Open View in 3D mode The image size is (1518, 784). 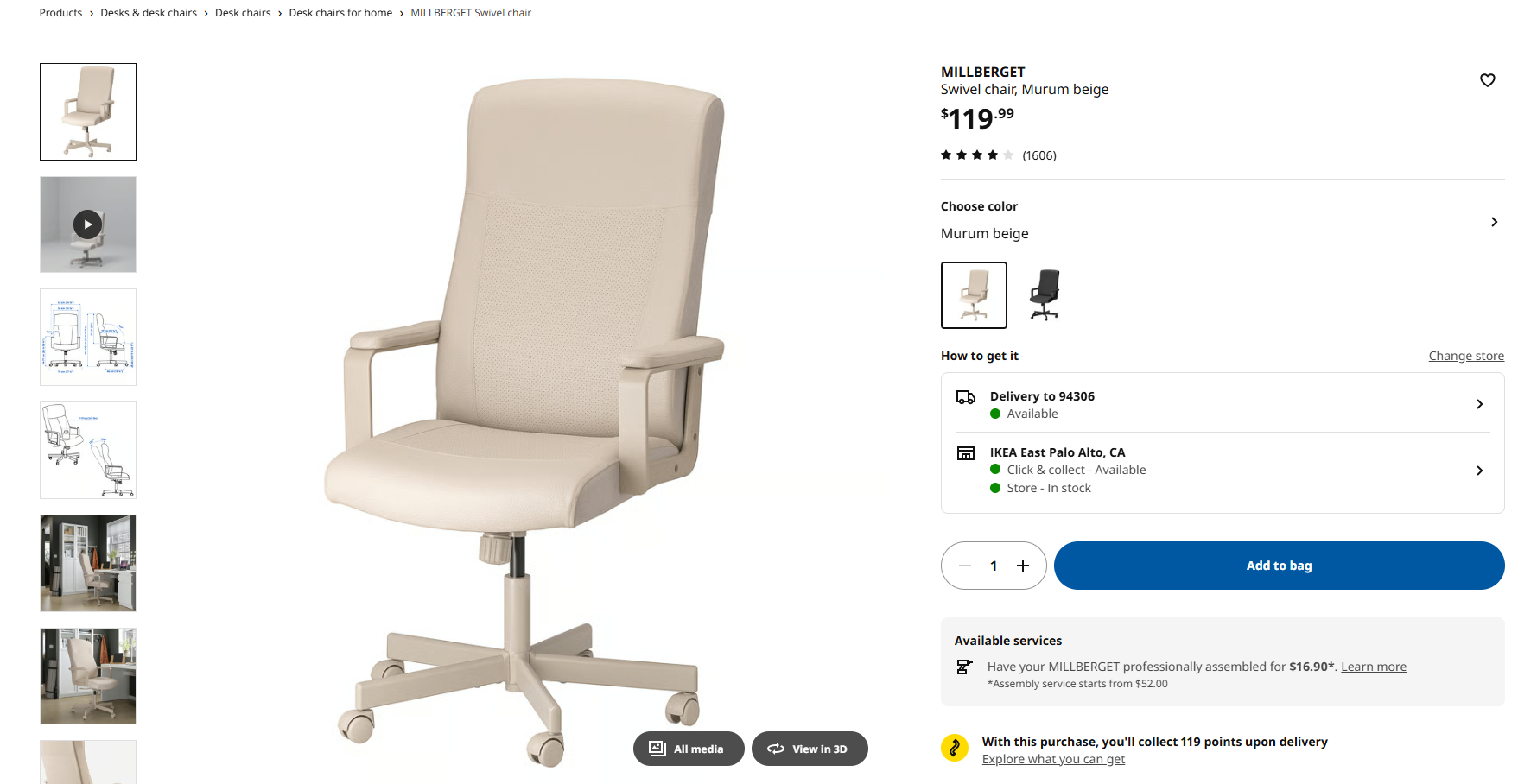[810, 749]
